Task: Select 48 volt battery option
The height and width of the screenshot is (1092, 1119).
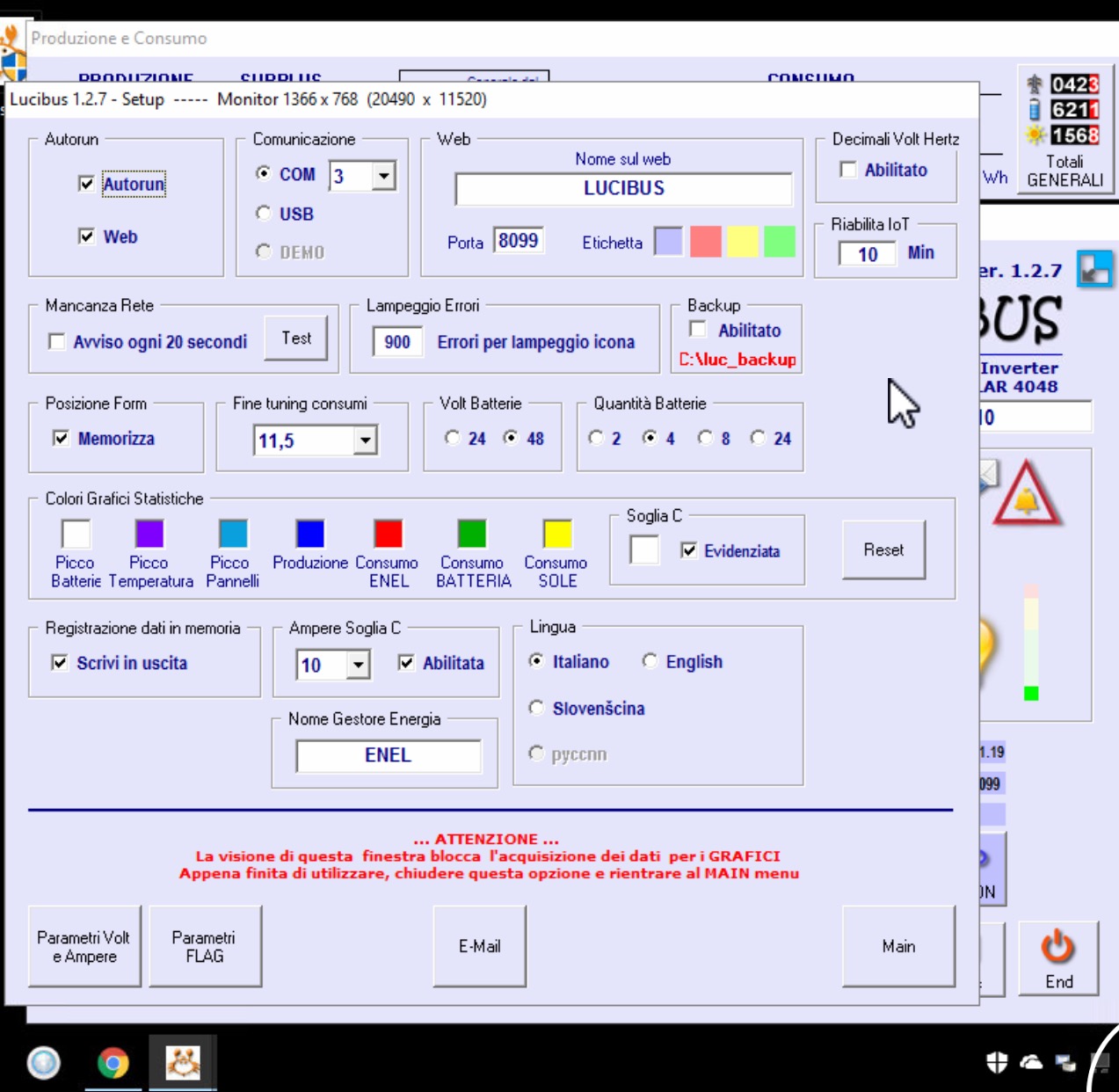Action: pos(511,437)
